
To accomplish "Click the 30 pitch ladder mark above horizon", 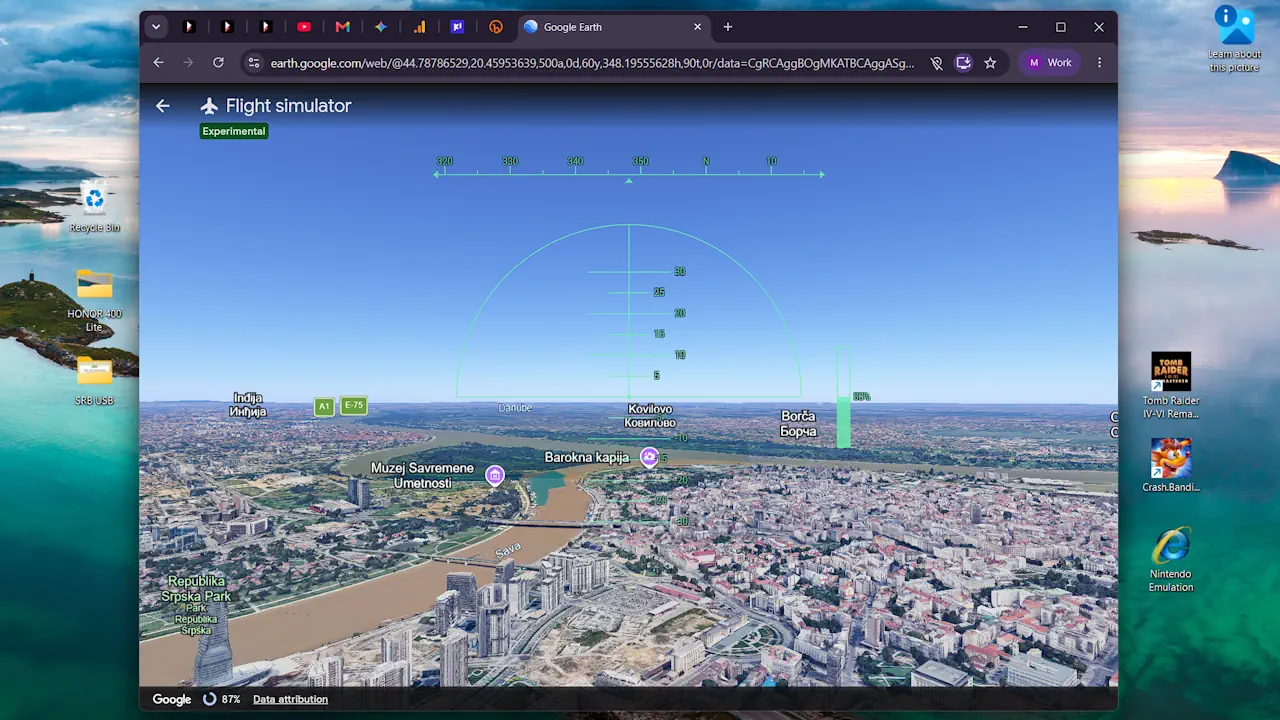I will point(680,272).
